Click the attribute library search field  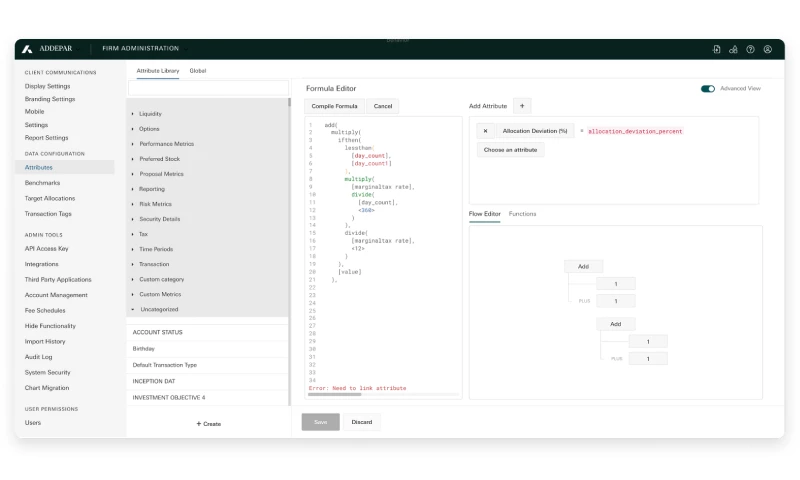(x=208, y=88)
